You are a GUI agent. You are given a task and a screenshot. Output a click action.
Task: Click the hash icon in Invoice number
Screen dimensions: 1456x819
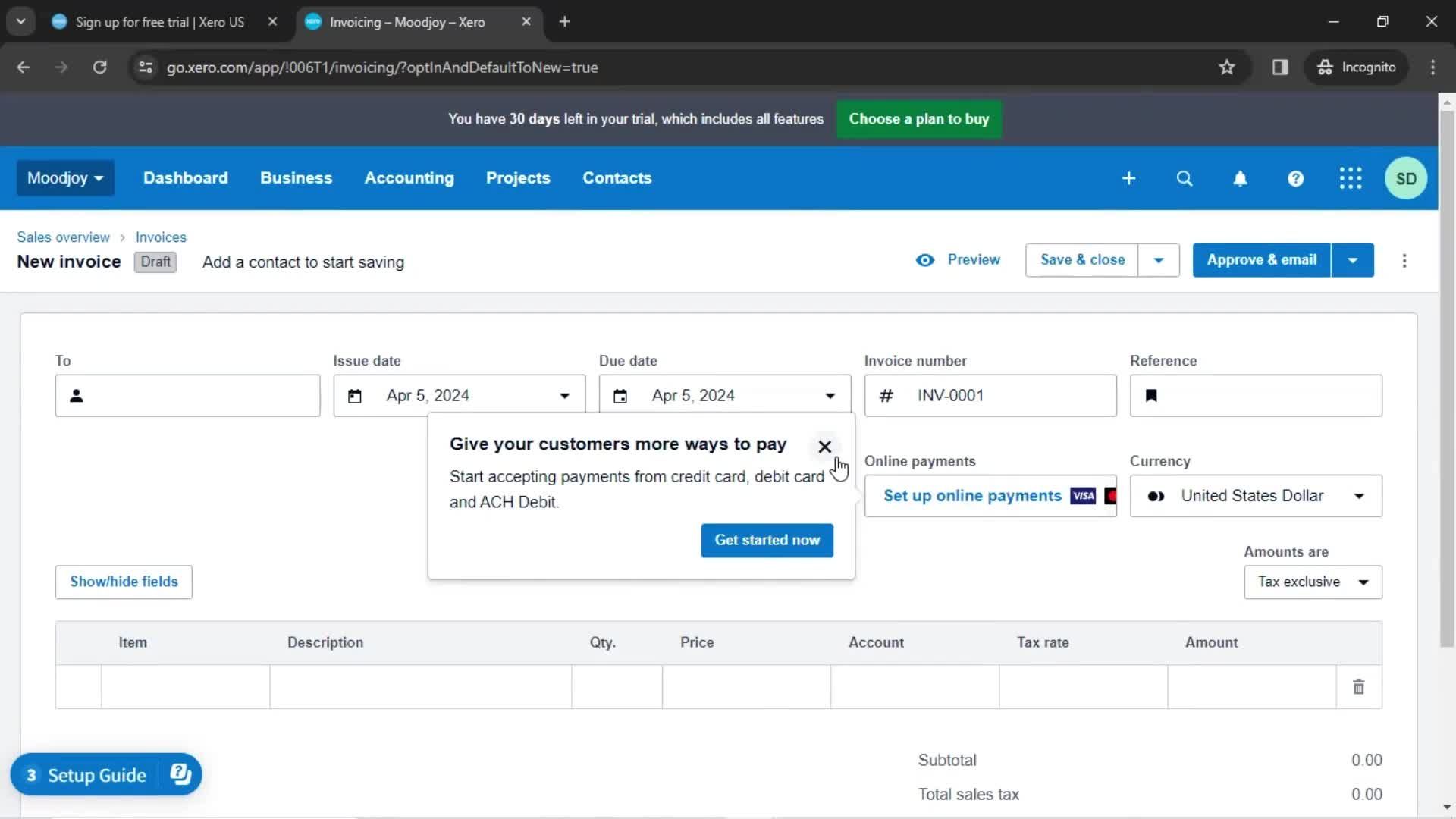[x=886, y=396]
